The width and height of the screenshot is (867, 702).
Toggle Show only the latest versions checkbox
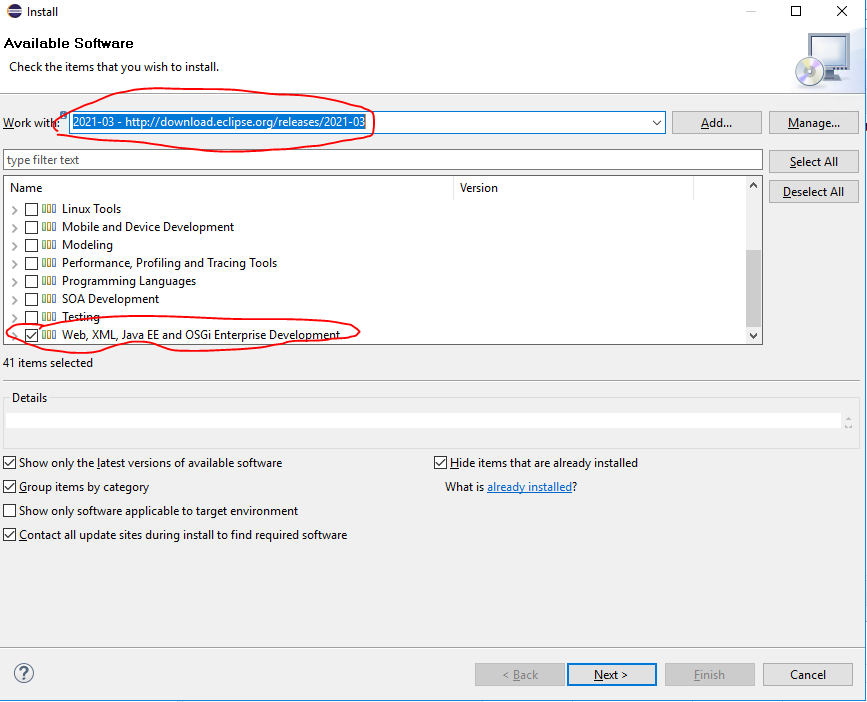(x=9, y=463)
